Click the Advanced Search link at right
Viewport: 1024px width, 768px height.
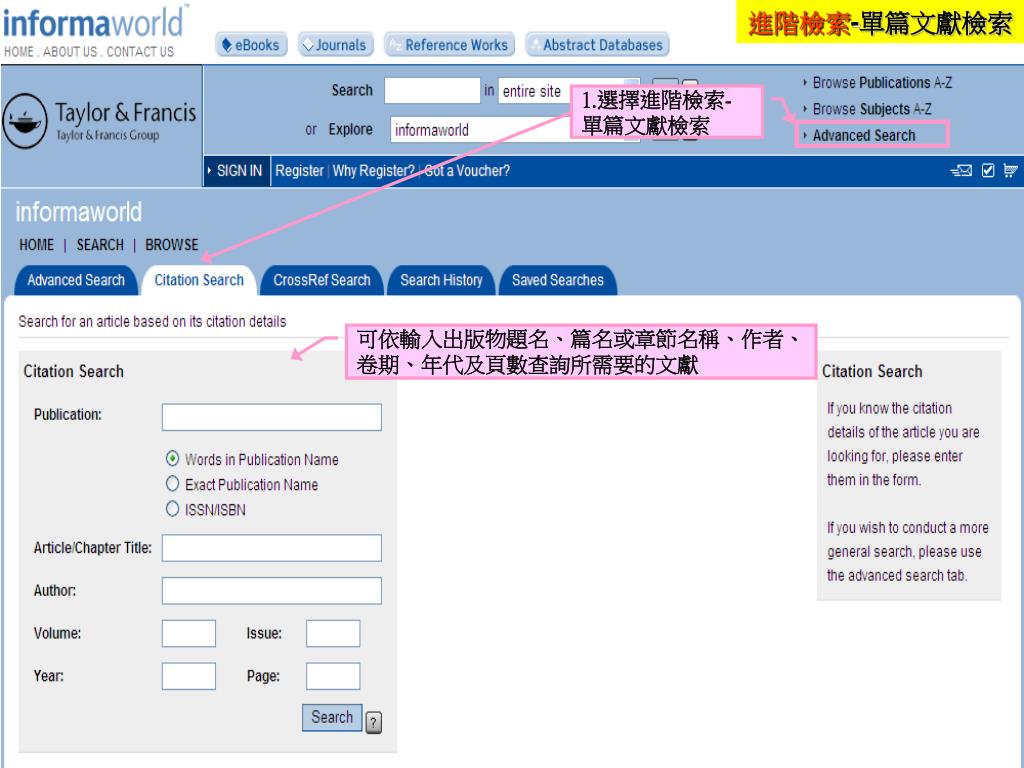point(863,135)
